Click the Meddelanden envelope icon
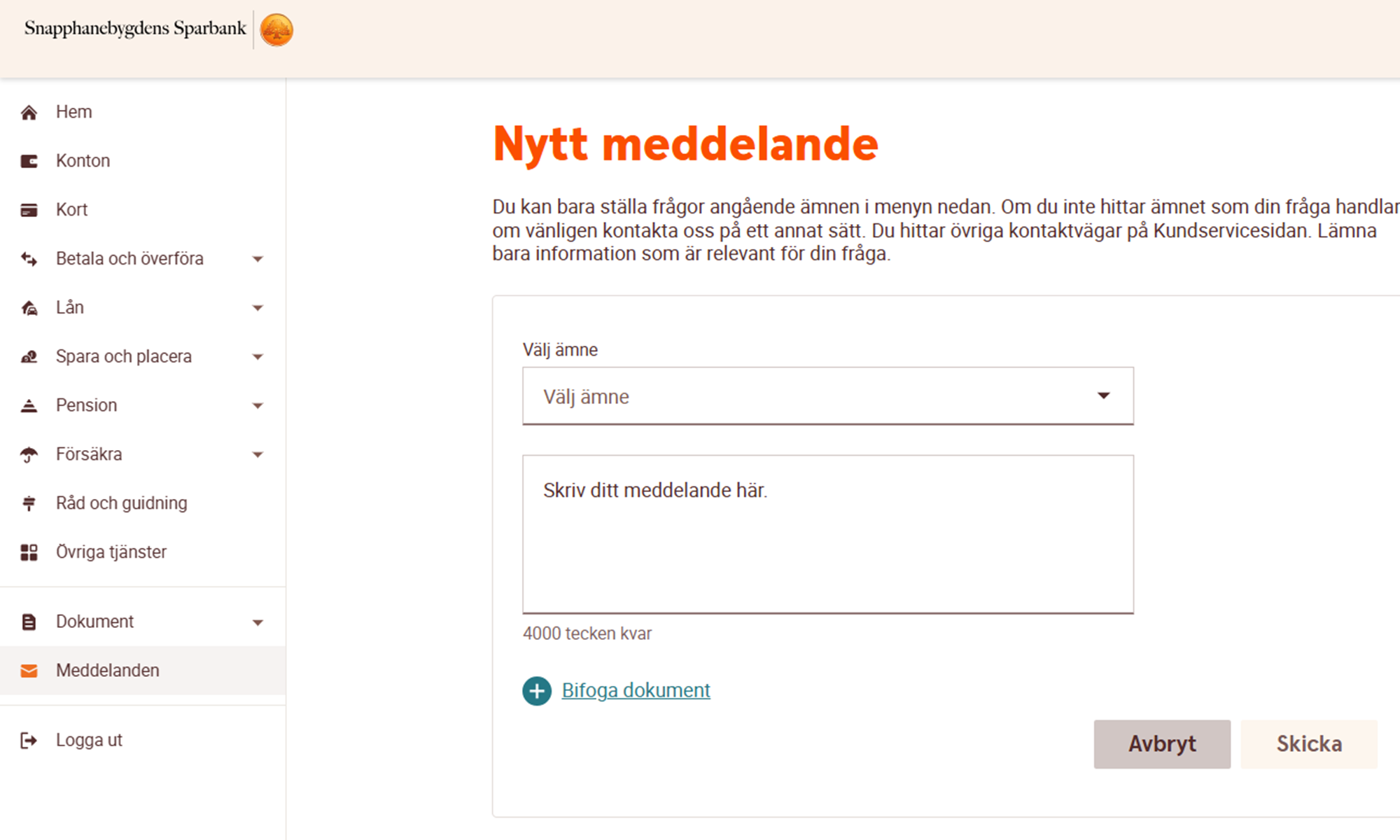The image size is (1400, 840). click(x=29, y=671)
